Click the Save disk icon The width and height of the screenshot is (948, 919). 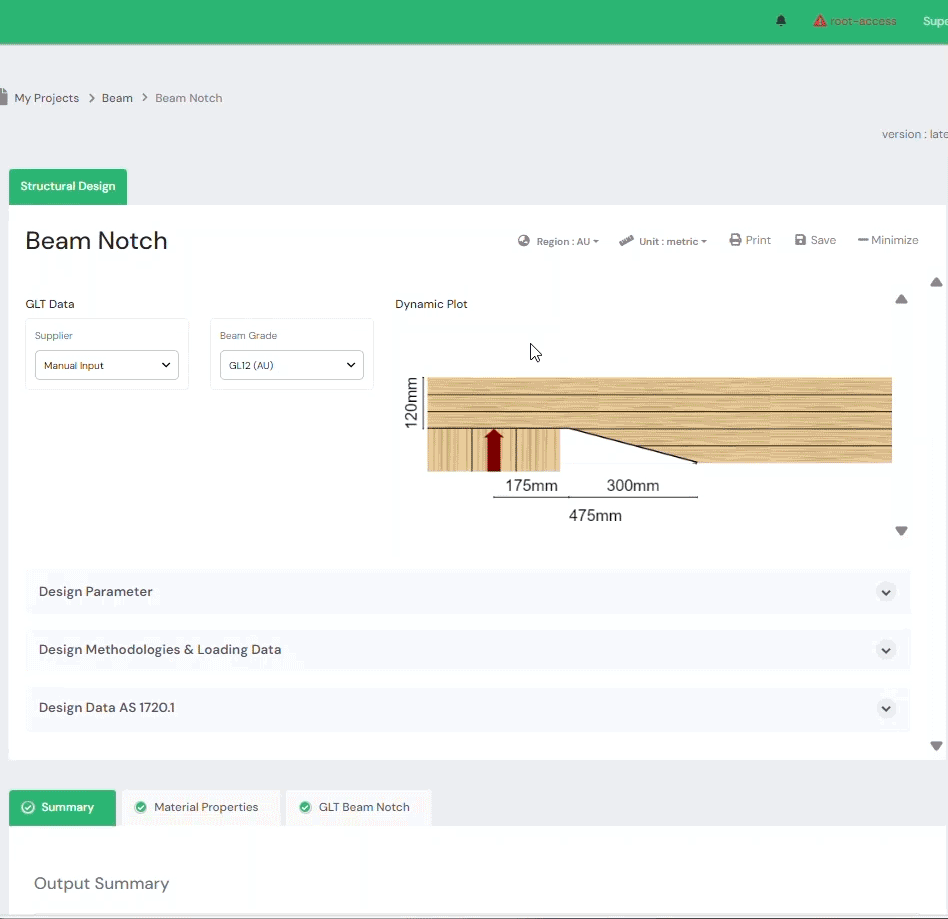click(x=800, y=240)
